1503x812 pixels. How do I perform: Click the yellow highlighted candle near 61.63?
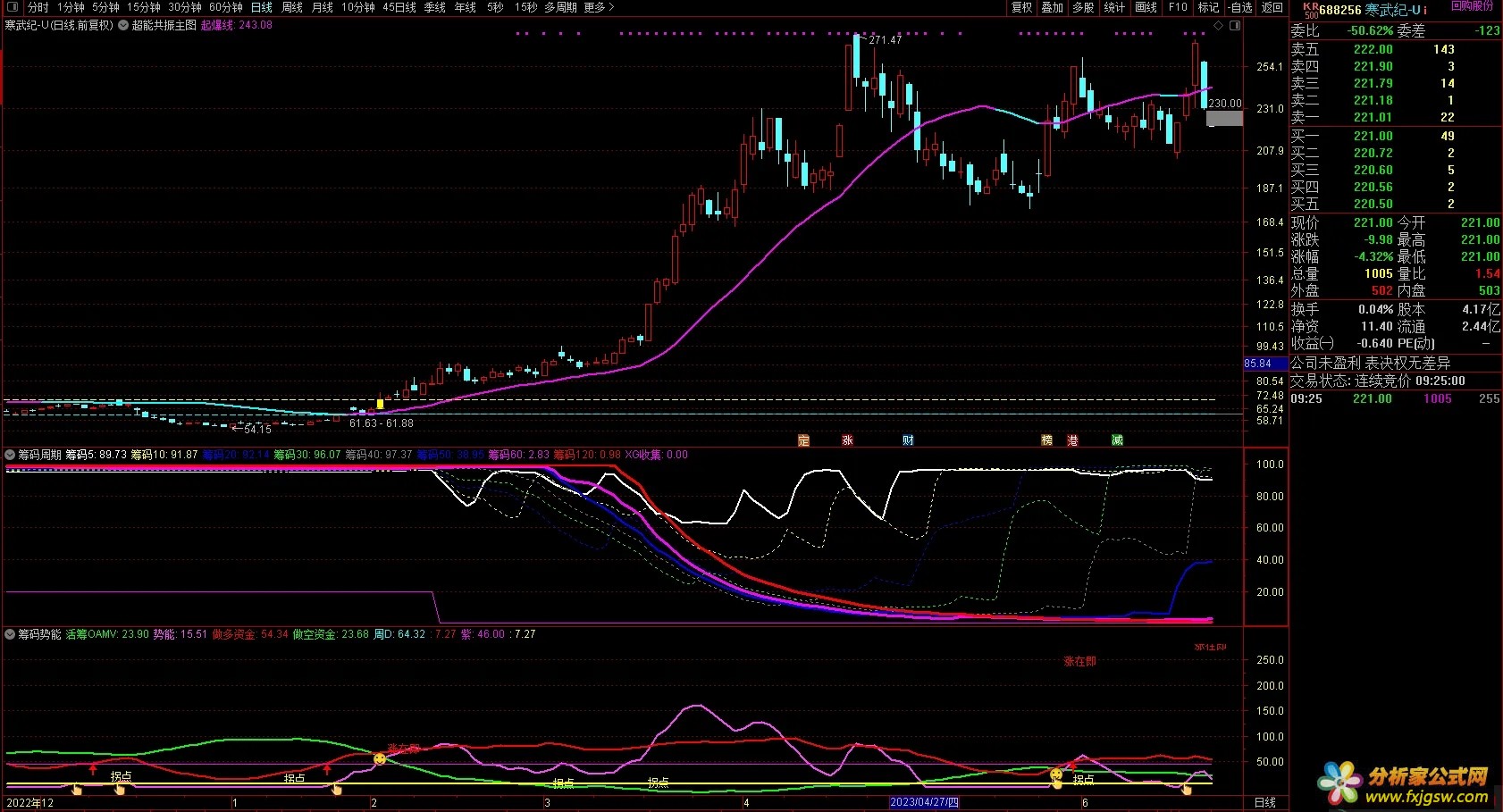(x=380, y=405)
